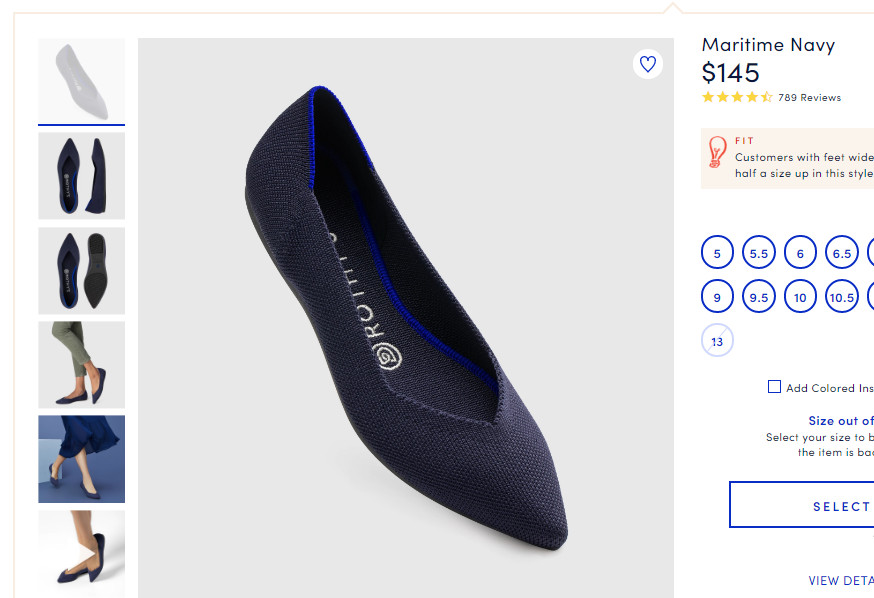The image size is (874, 598).
Task: Choose size 5.5
Action: point(759,254)
